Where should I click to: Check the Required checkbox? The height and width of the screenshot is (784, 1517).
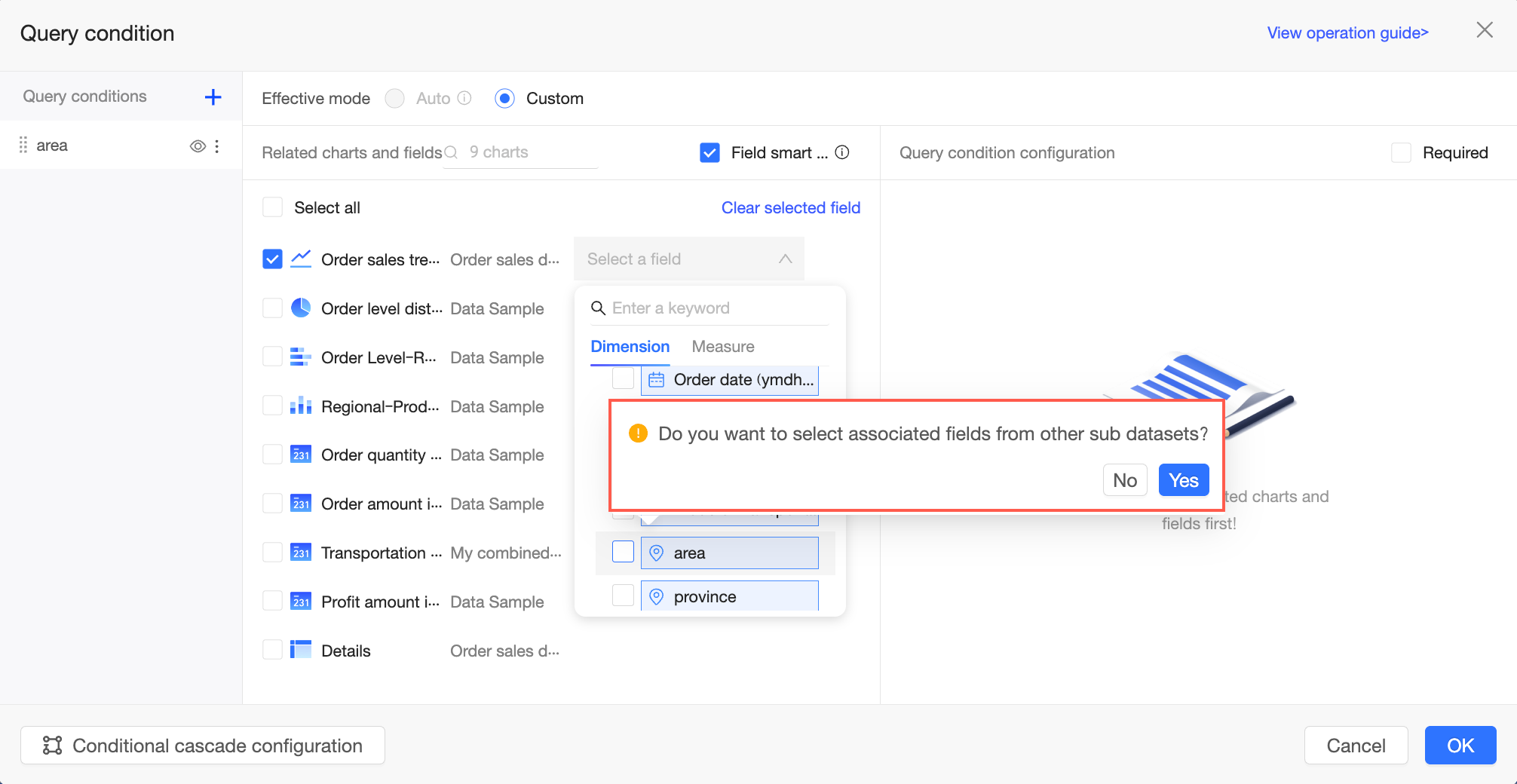click(x=1401, y=152)
